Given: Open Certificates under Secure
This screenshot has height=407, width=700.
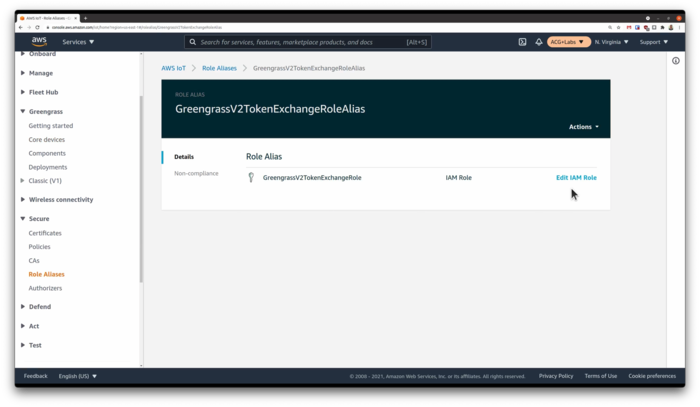Looking at the screenshot, I should coord(45,233).
